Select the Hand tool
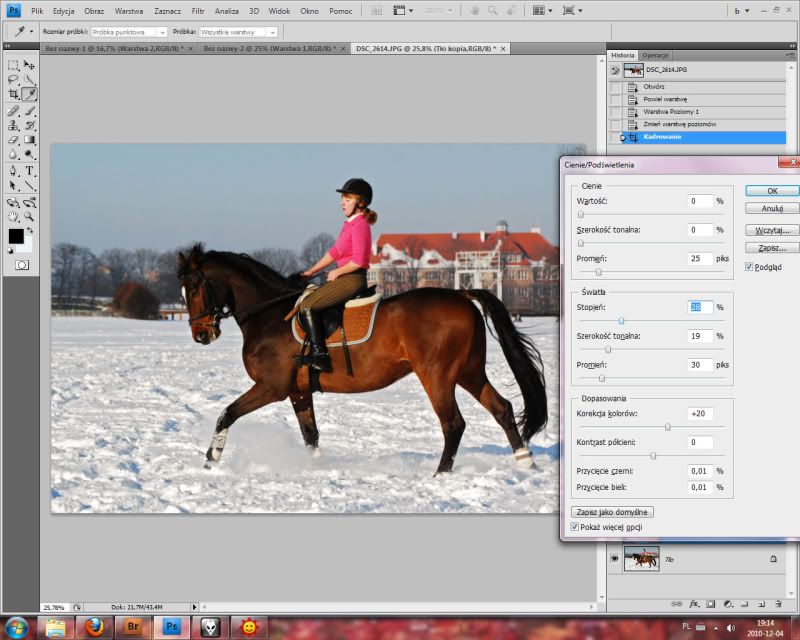Viewport: 800px width, 640px height. (13, 216)
